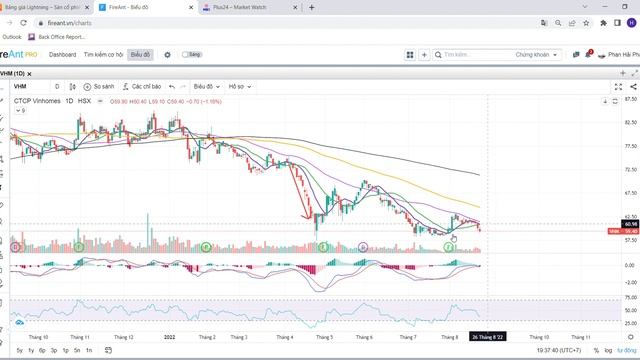Open the D timeframe interval selector
The image size is (640, 360).
pyautogui.click(x=57, y=87)
